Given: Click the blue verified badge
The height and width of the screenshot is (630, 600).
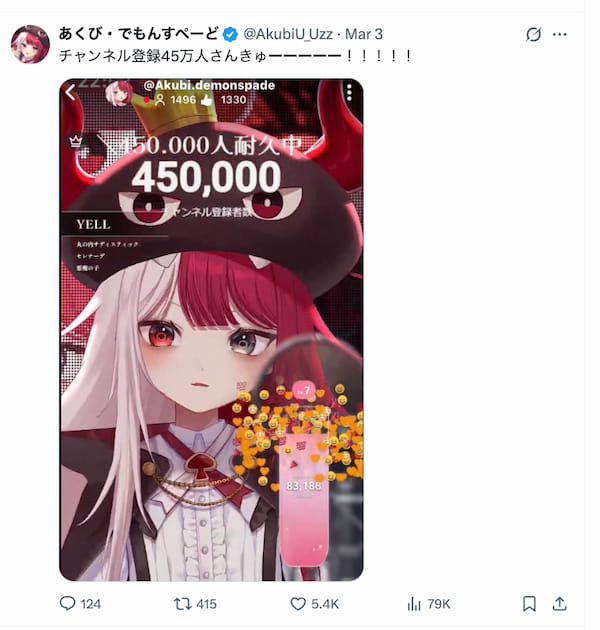Looking at the screenshot, I should coord(230,35).
